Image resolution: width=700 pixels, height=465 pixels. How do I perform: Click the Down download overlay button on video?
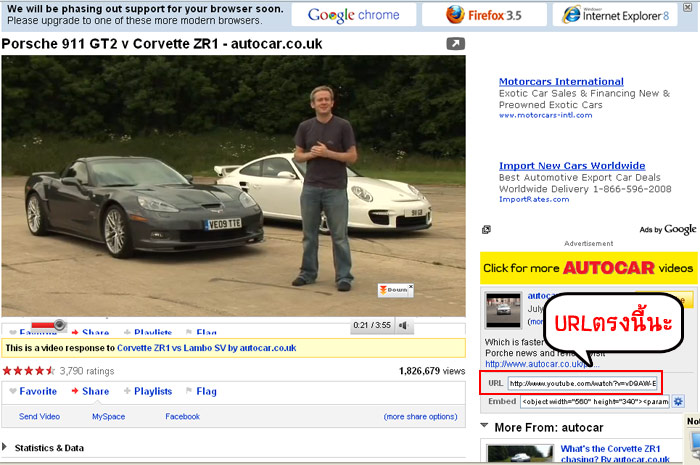(x=393, y=290)
